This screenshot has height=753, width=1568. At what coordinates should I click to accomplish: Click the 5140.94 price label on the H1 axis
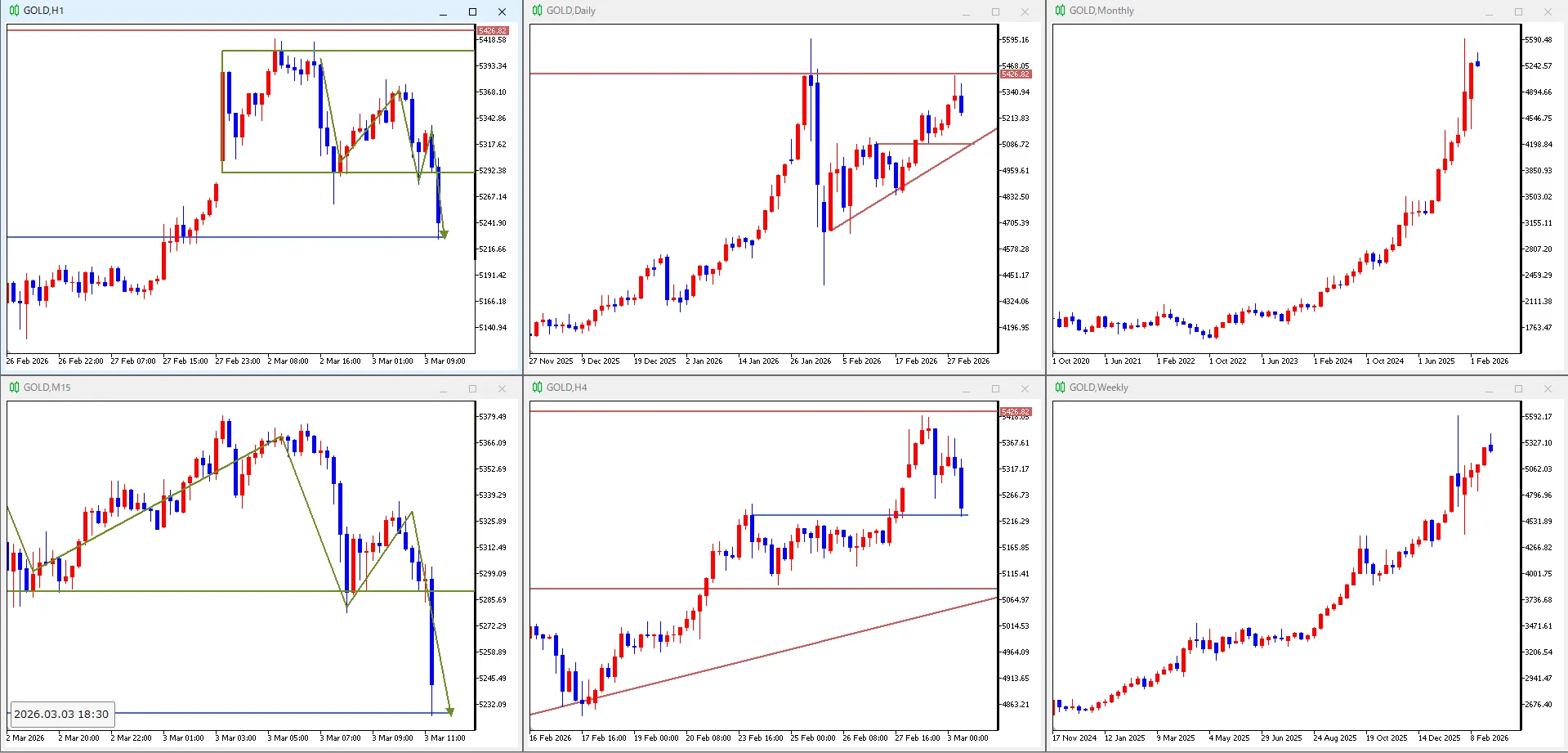[493, 327]
